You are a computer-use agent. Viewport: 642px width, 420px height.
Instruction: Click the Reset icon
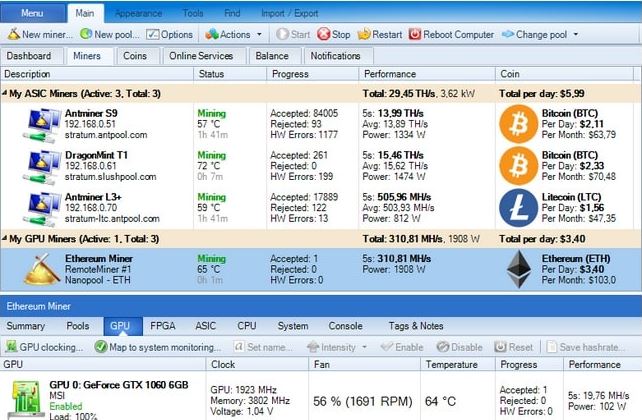[500, 347]
